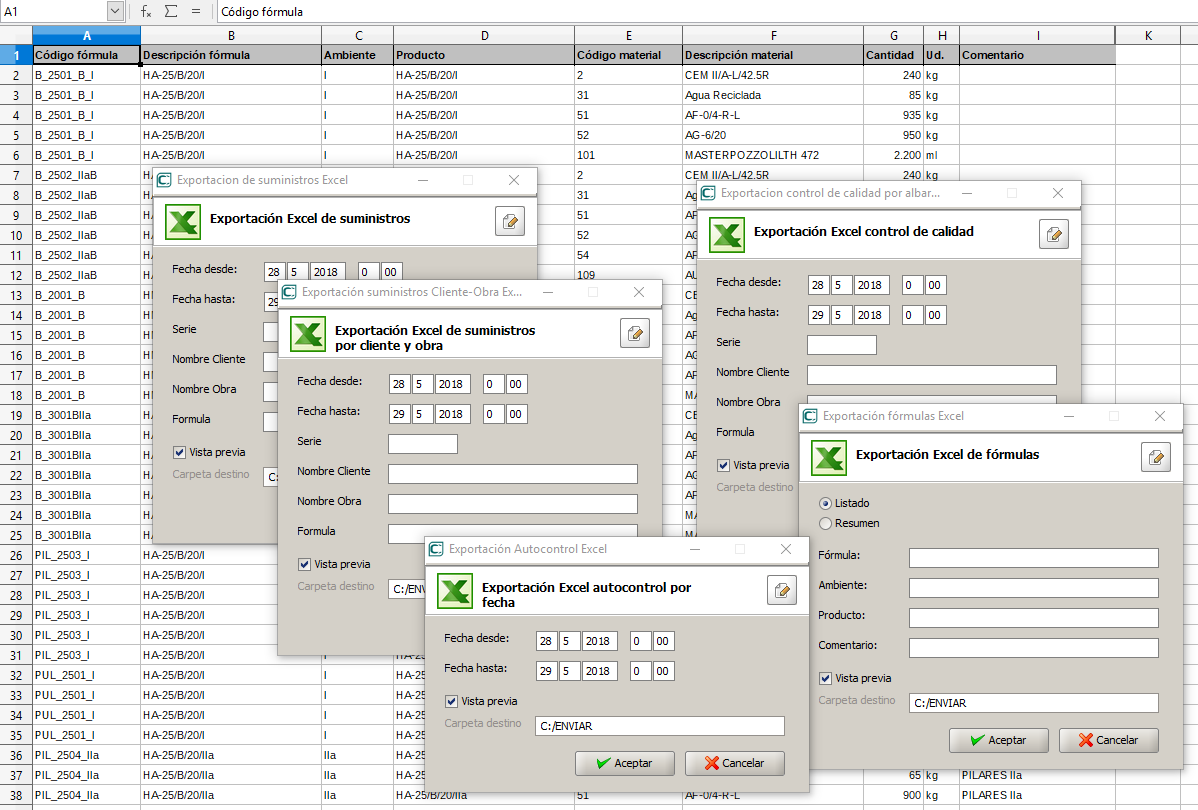Click Fecha hasta day field in Autocontrol dialog

546,671
